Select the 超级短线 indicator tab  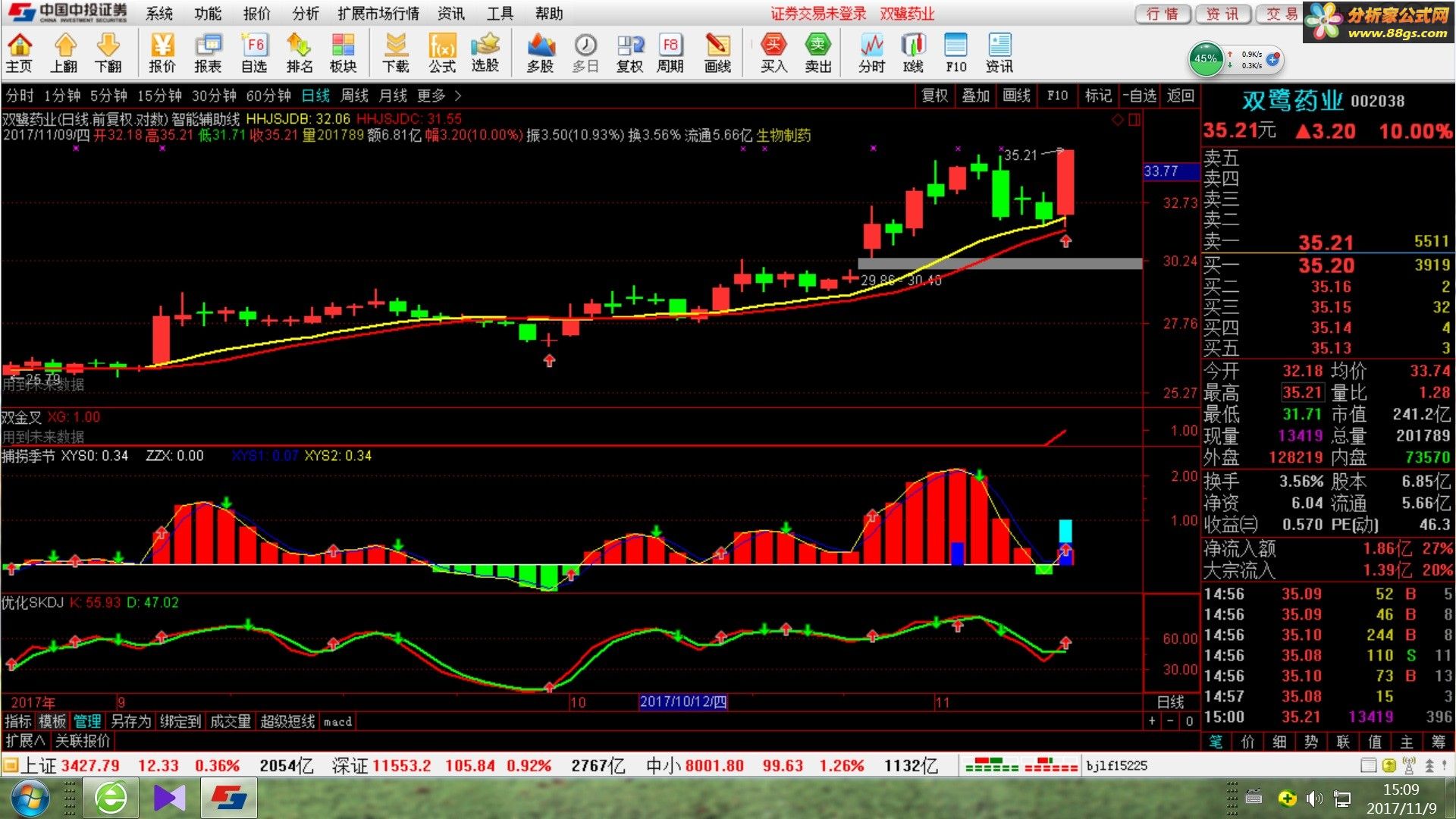pos(287,721)
